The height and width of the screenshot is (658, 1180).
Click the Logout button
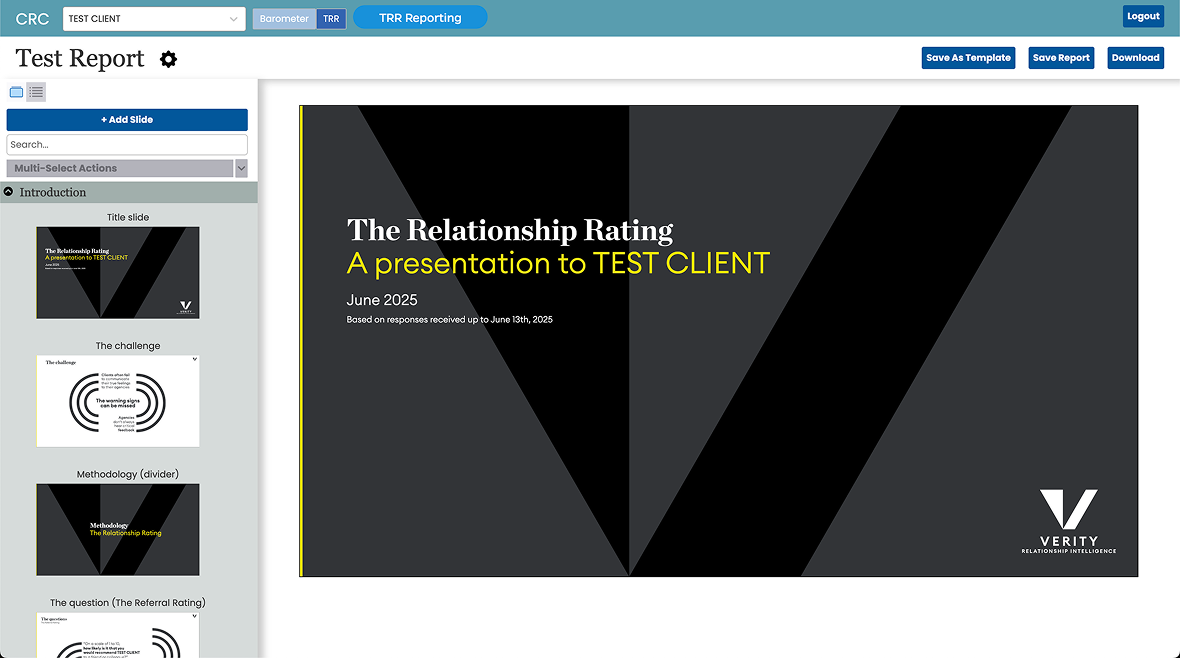1143,17
